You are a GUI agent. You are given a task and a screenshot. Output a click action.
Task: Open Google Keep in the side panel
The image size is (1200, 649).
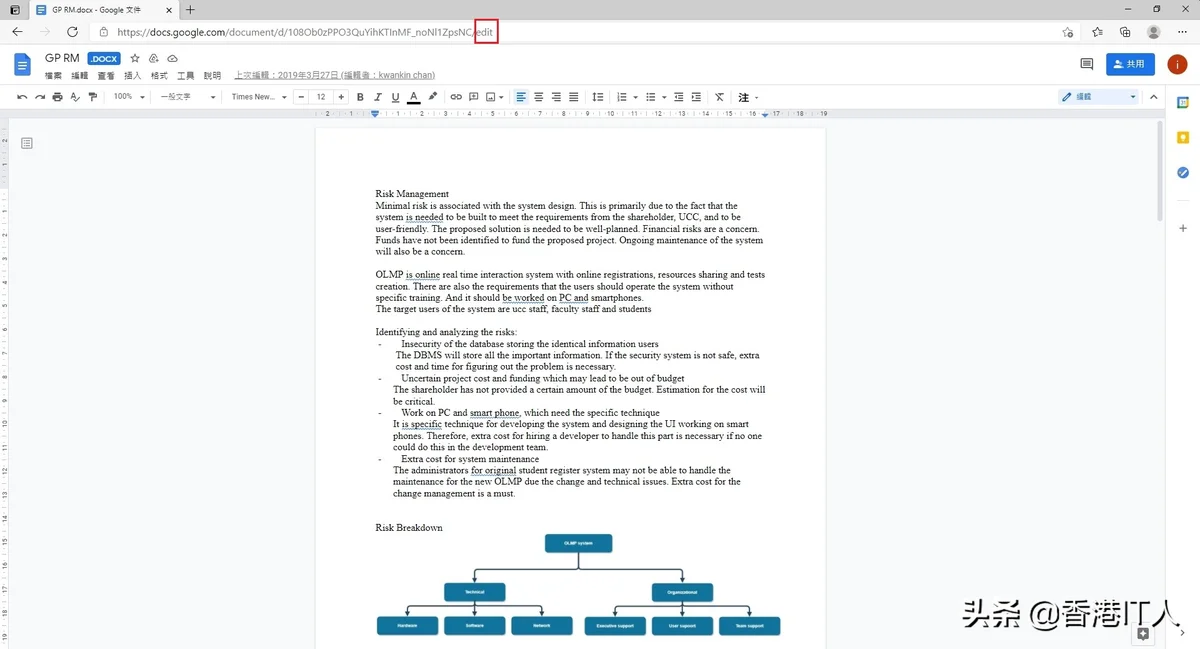point(1183,137)
